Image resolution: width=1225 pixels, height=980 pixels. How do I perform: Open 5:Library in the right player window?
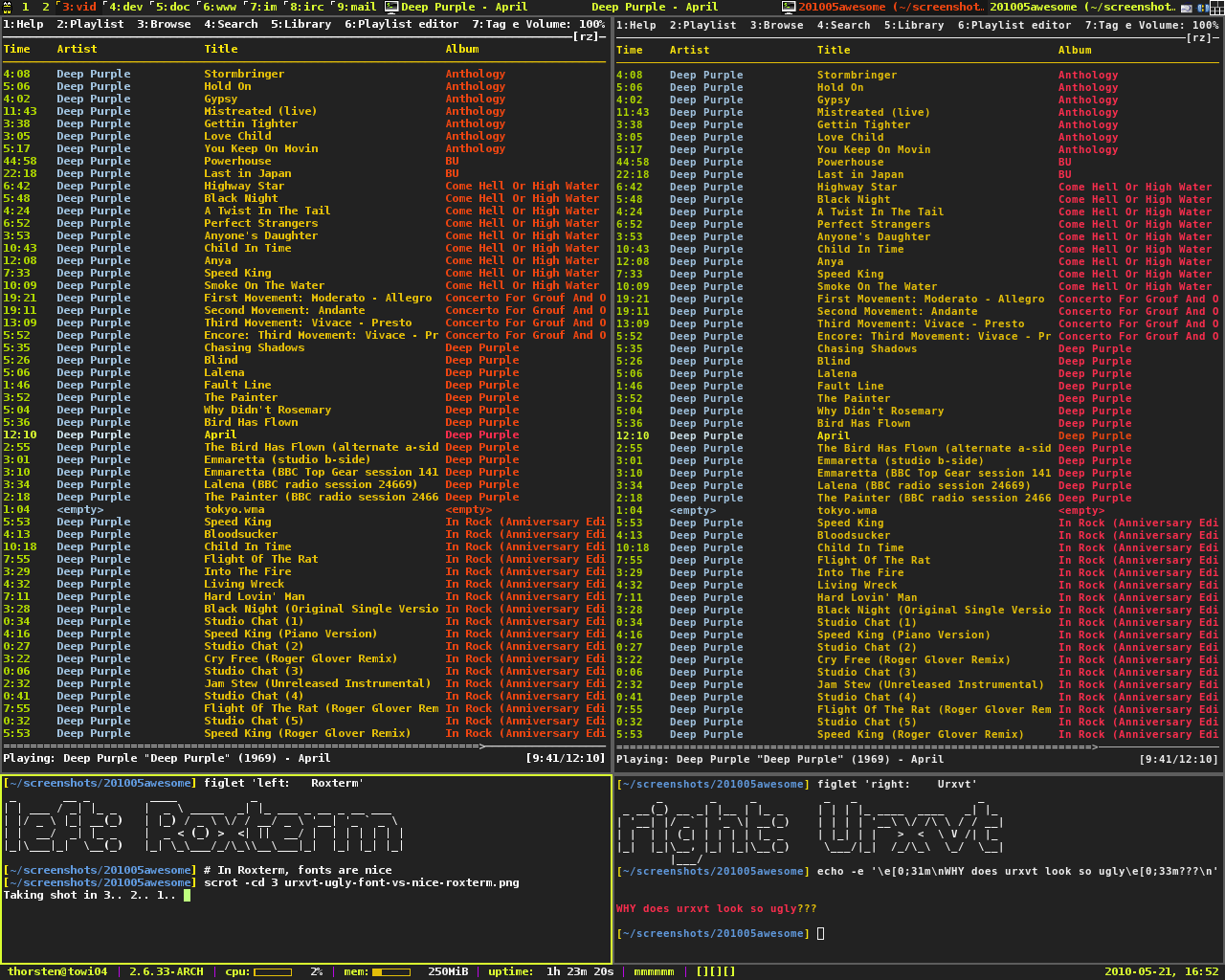(914, 25)
